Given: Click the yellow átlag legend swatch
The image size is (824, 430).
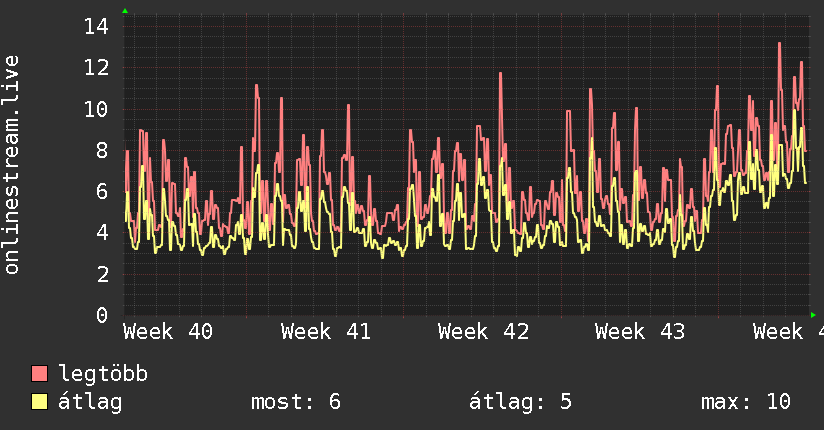Looking at the screenshot, I should (39, 402).
